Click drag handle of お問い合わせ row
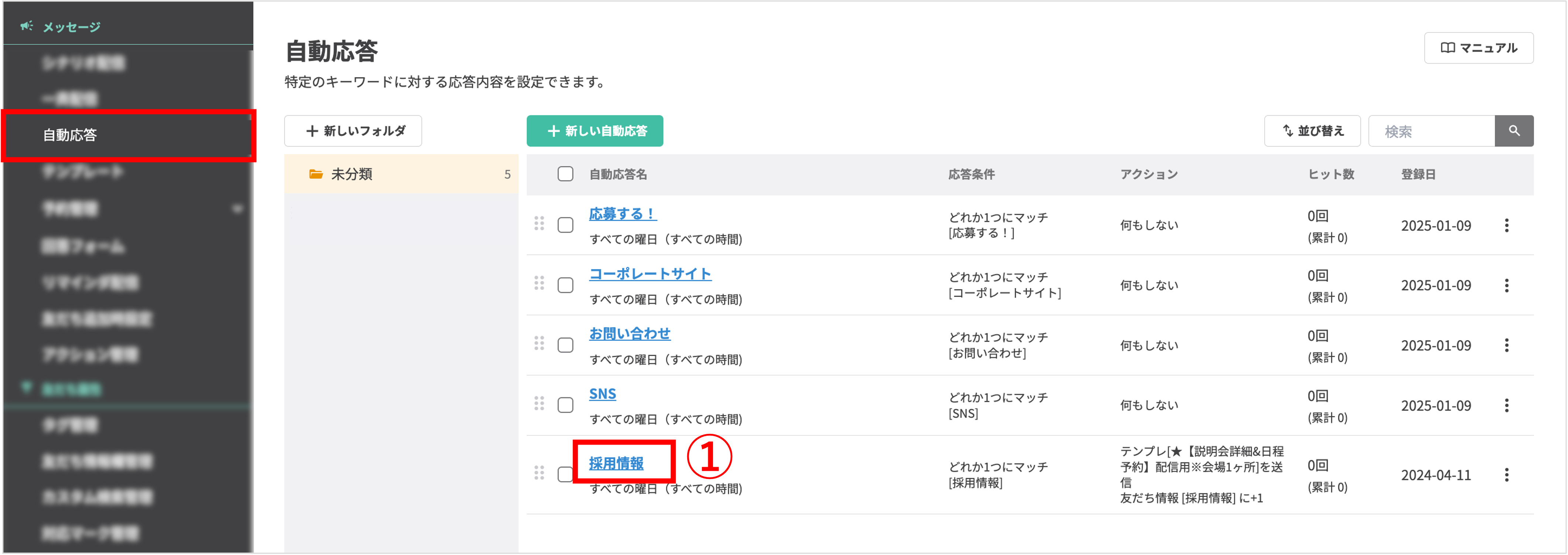The width and height of the screenshot is (1568, 555). pos(539,344)
